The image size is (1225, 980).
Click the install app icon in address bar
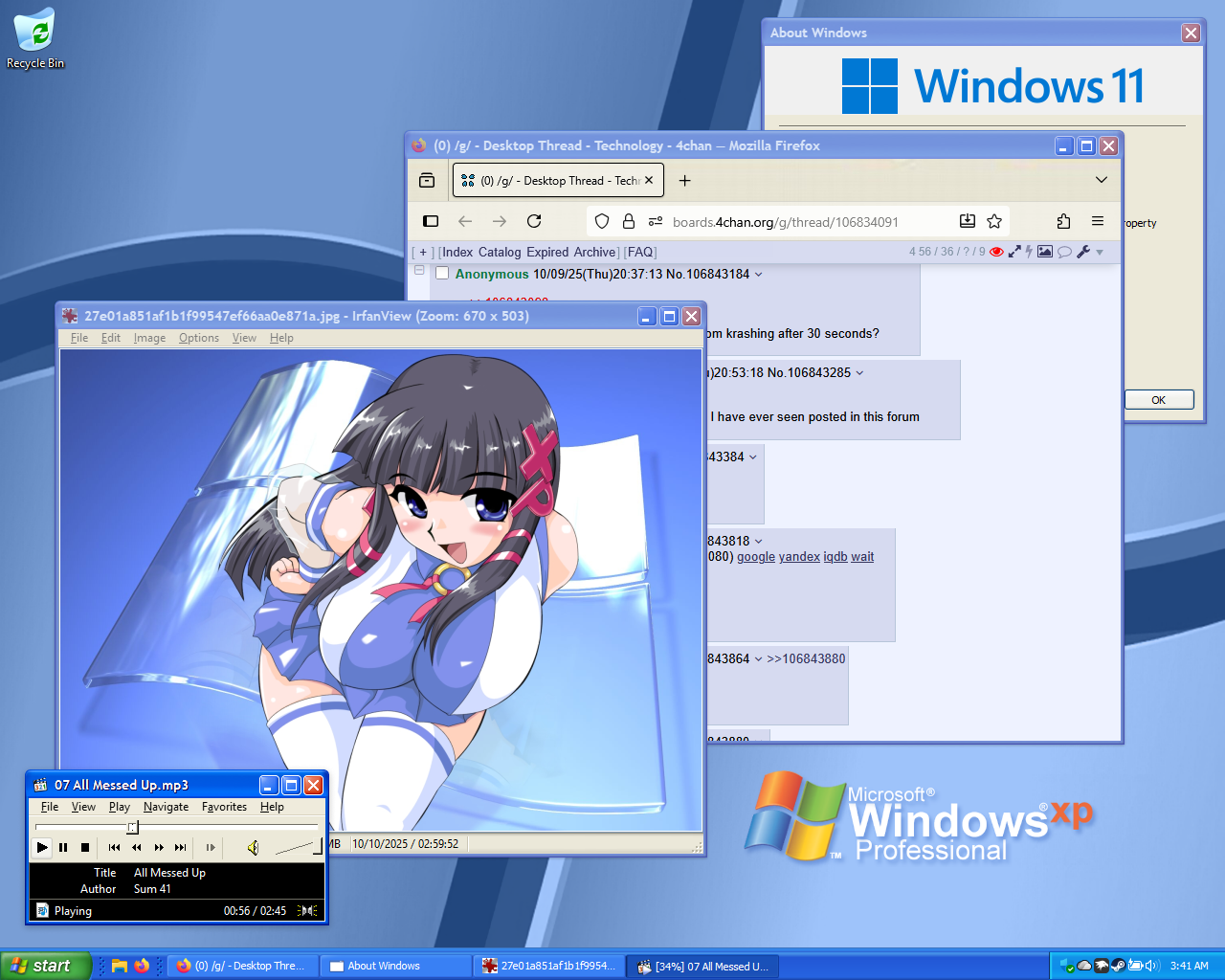click(x=968, y=221)
